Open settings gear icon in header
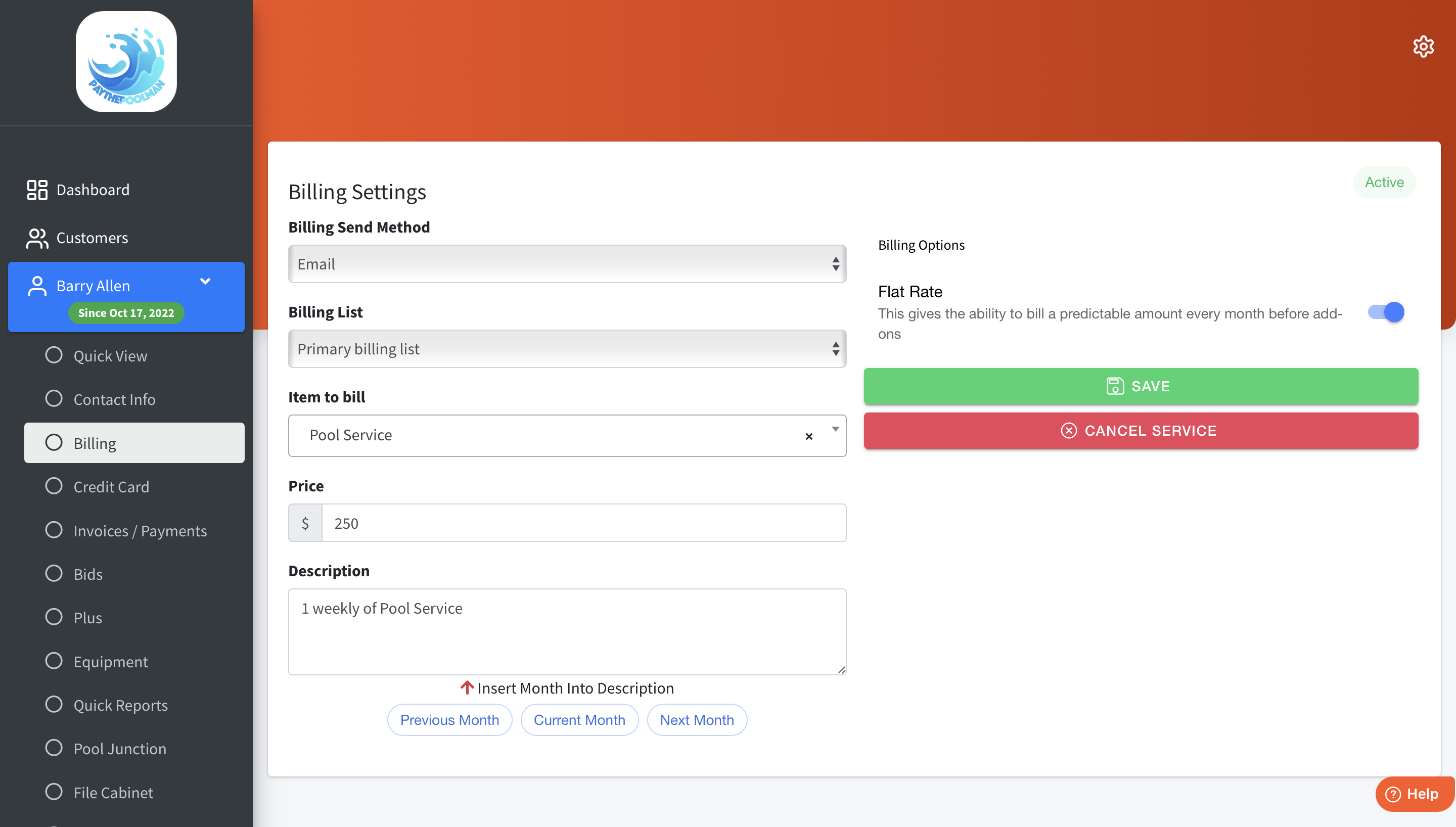 point(1423,47)
